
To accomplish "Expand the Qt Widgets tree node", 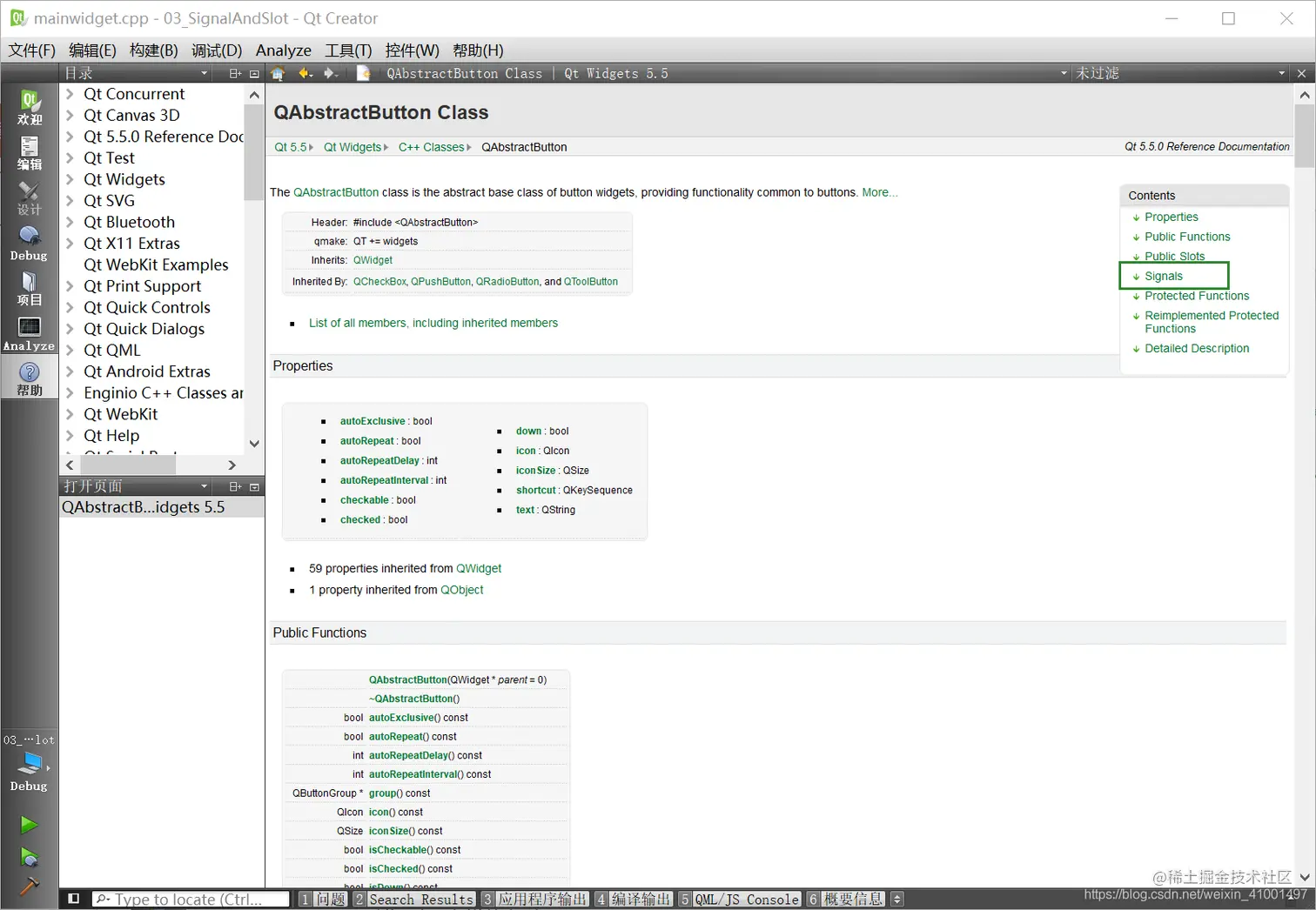I will point(70,179).
